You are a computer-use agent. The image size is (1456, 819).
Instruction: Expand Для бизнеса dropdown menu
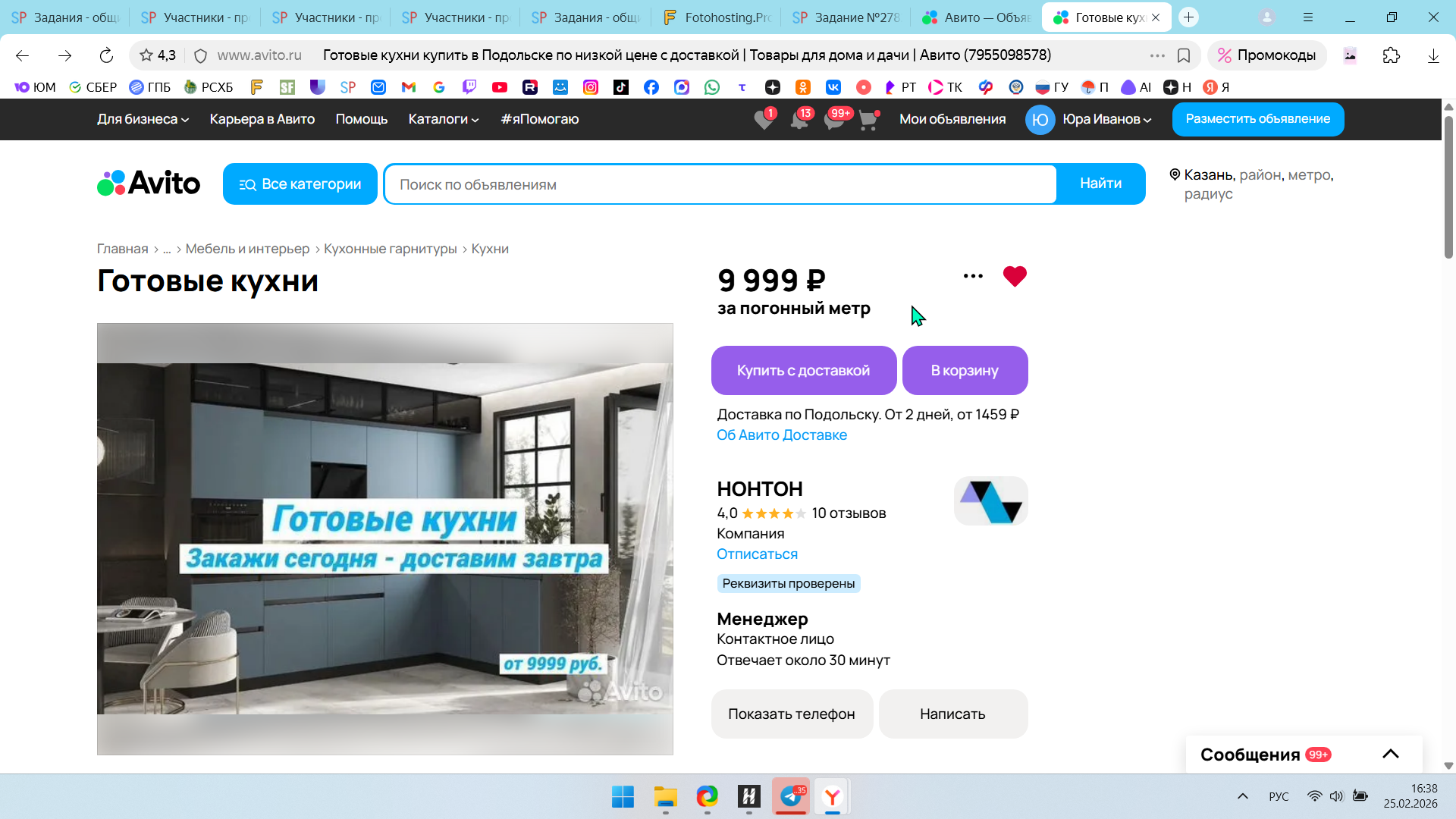(143, 119)
